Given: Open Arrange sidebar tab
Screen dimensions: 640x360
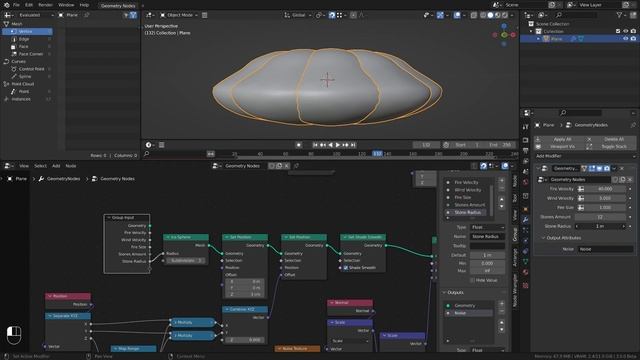Looking at the screenshot, I should click(515, 258).
